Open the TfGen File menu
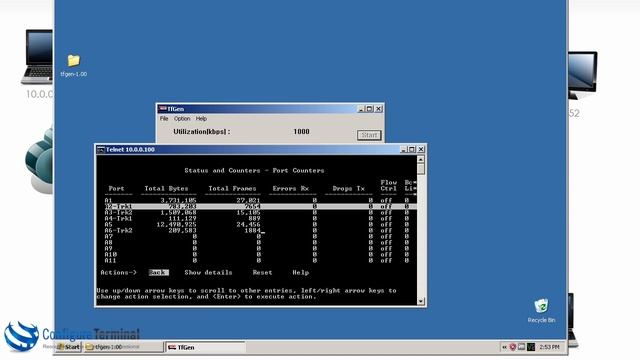This screenshot has height=360, width=640. [164, 119]
